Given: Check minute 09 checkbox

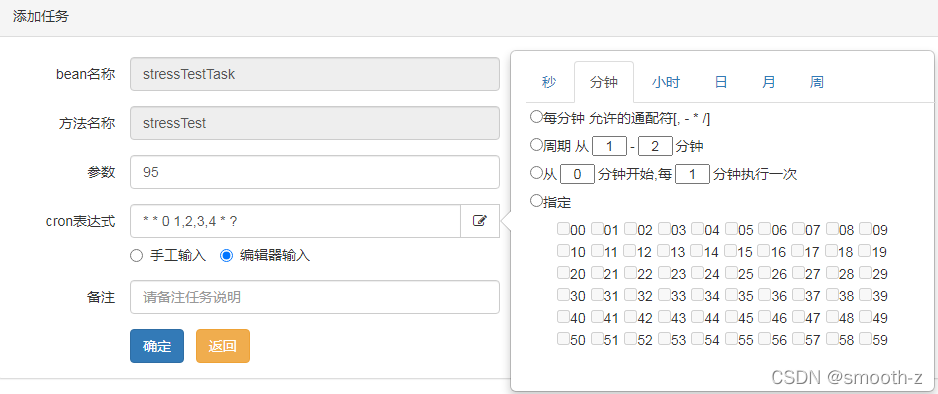Looking at the screenshot, I should (x=865, y=228).
